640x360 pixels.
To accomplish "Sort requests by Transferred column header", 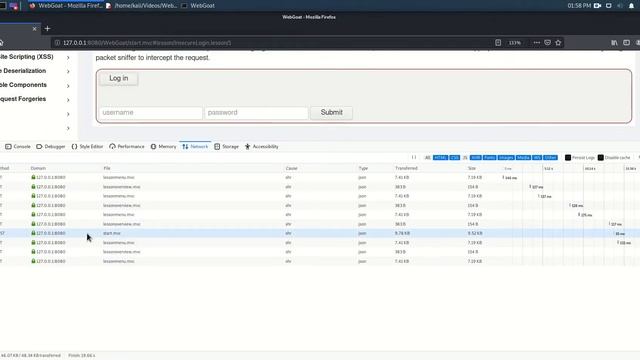I will tap(406, 168).
